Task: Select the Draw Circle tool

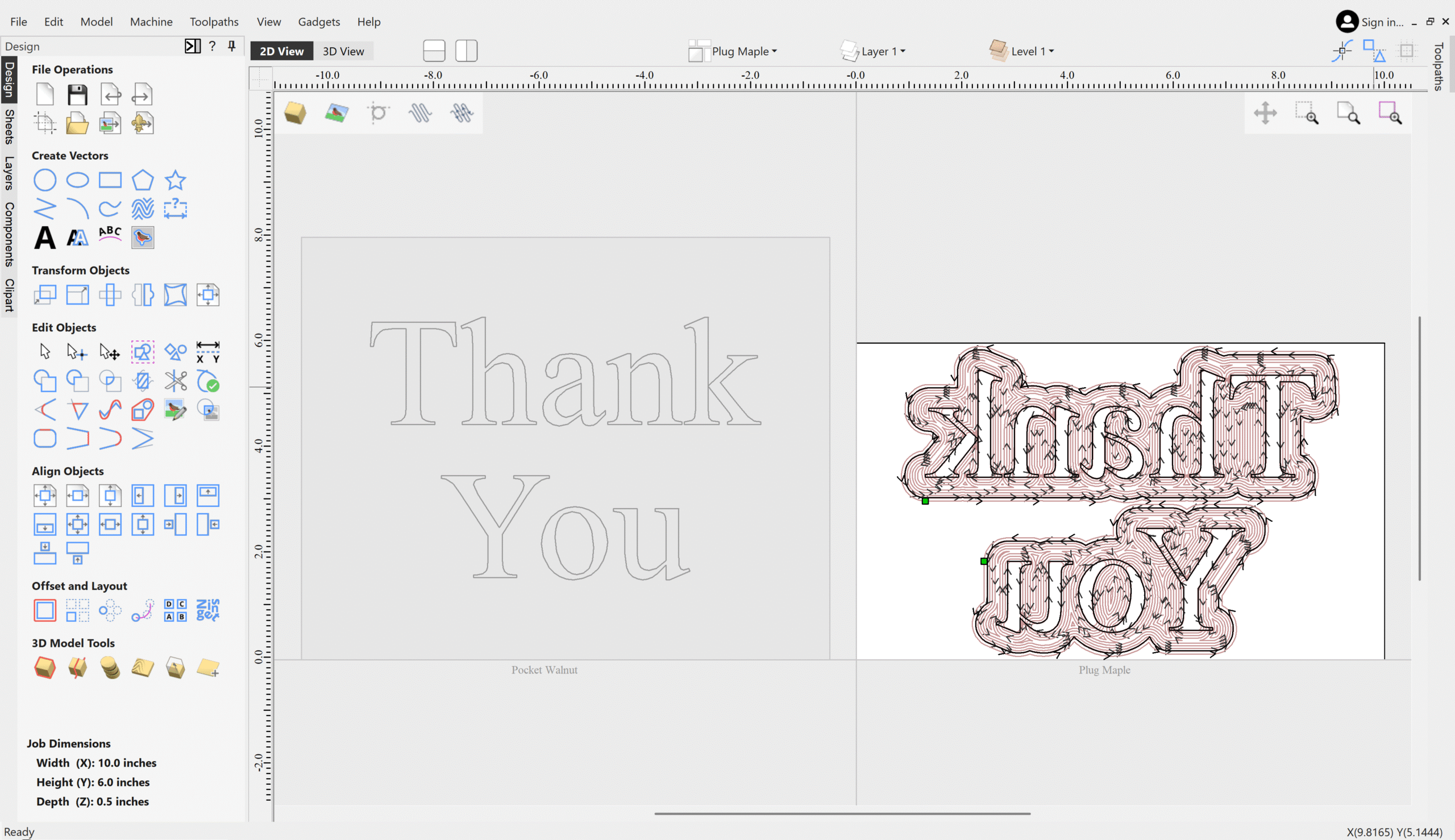Action: (x=44, y=180)
